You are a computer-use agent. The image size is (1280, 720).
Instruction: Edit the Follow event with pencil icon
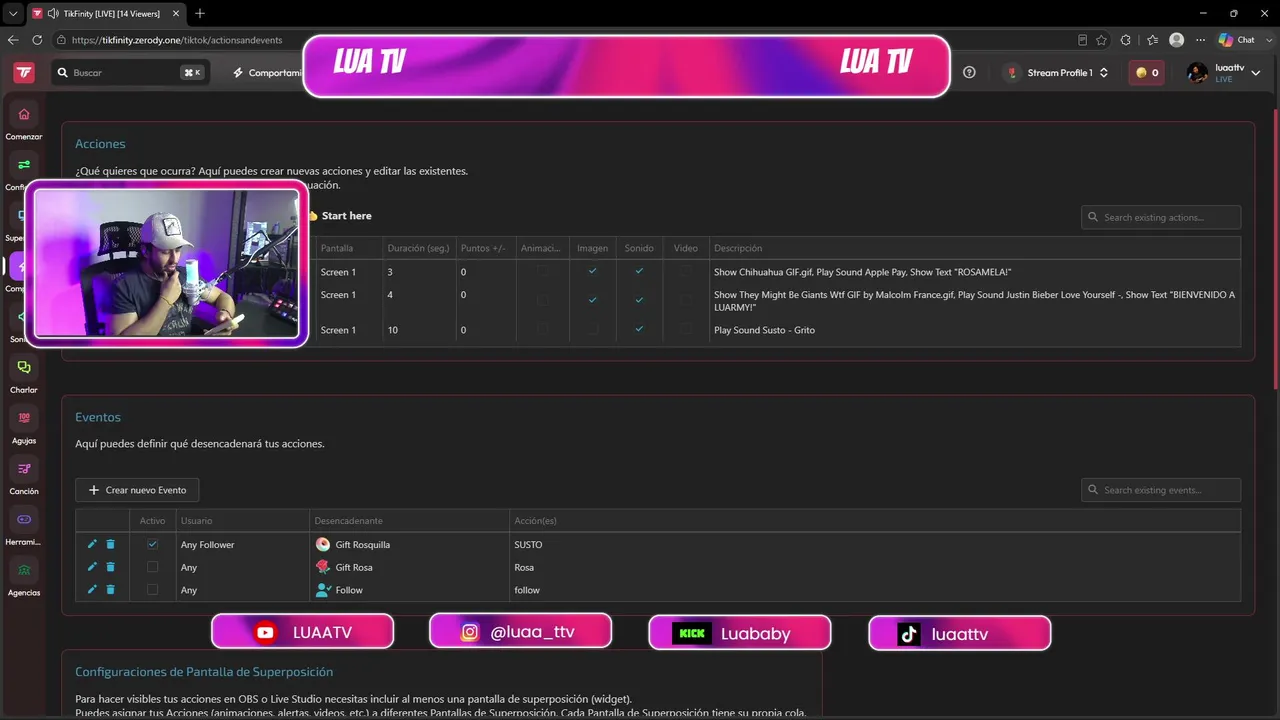(93, 590)
